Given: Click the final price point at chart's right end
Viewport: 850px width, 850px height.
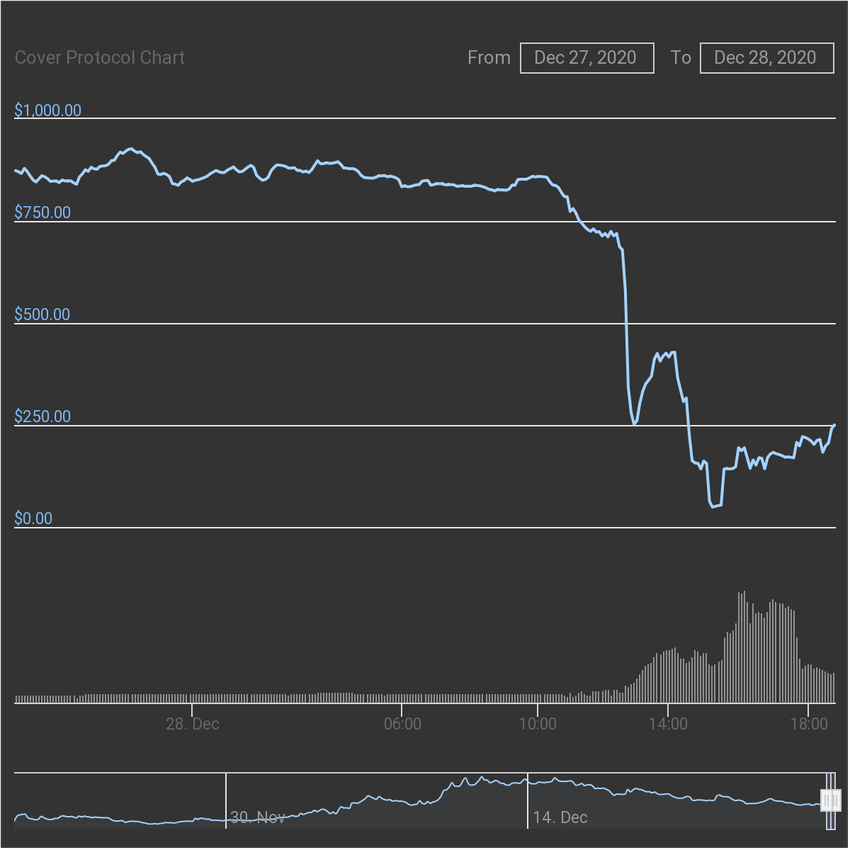Looking at the screenshot, I should (x=834, y=426).
